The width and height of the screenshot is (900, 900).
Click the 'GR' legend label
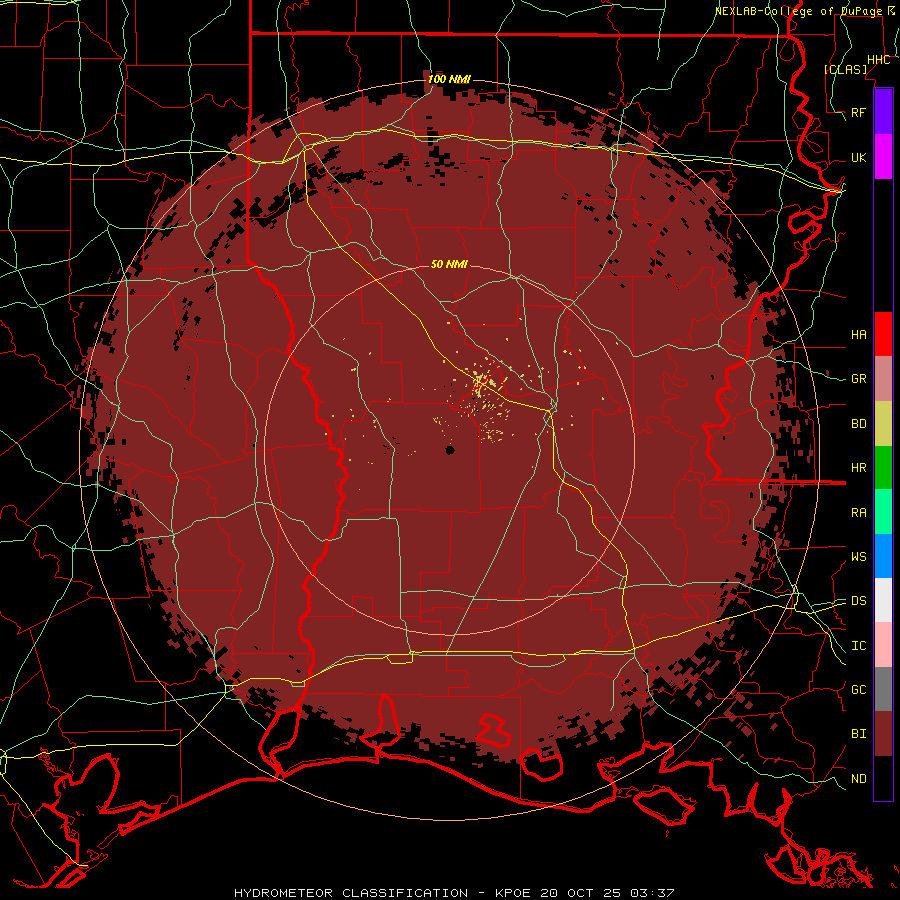[x=859, y=379]
